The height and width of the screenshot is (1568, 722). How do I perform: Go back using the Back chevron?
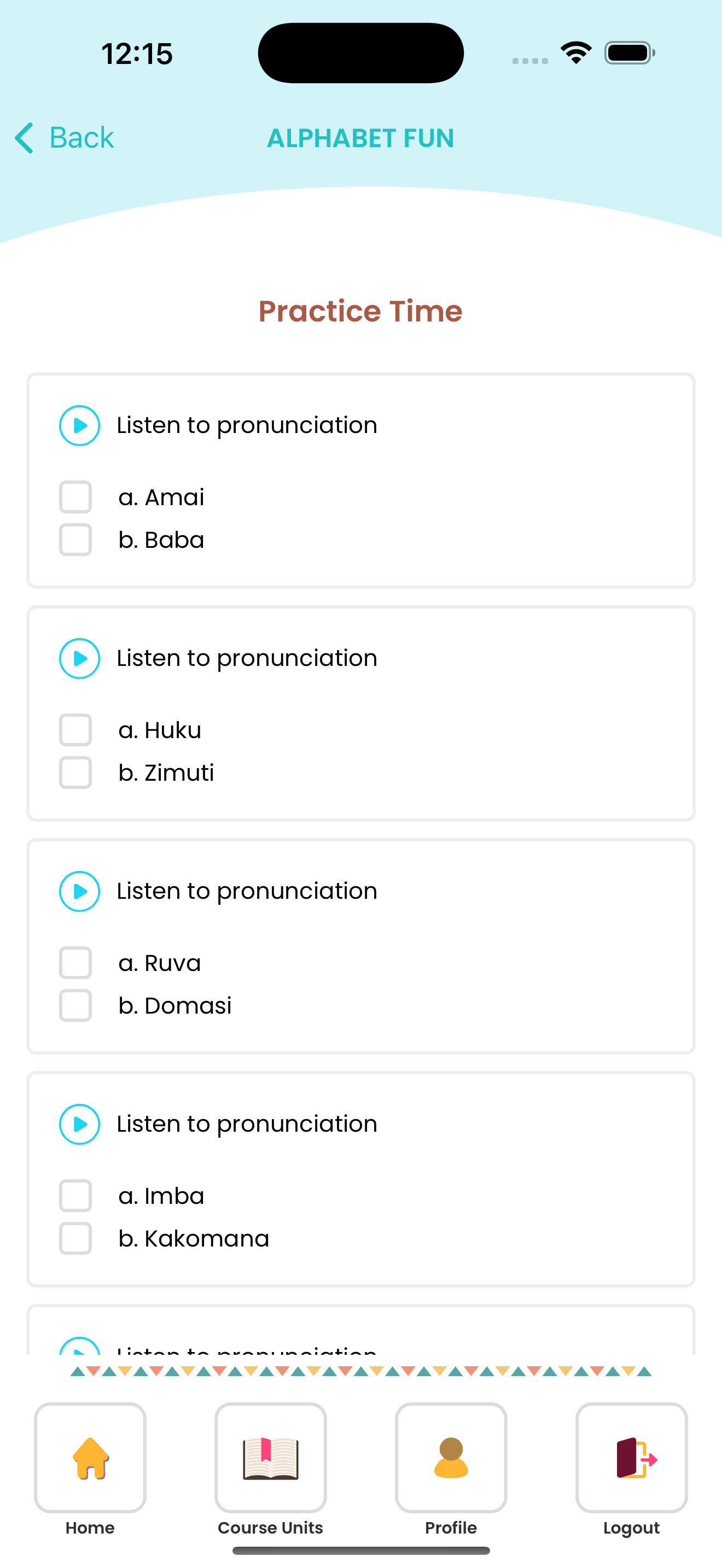click(x=25, y=138)
